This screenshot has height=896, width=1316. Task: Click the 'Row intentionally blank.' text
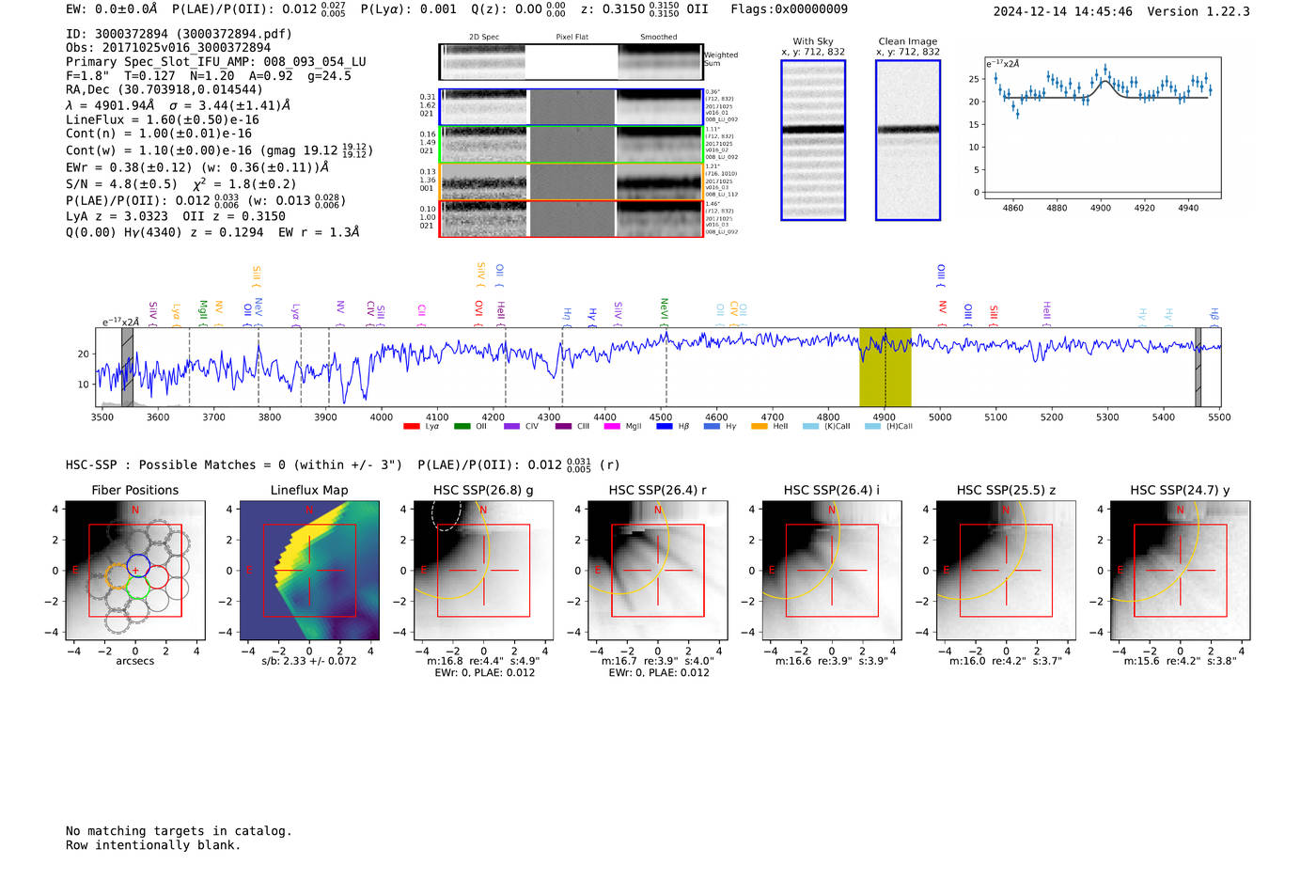153,845
